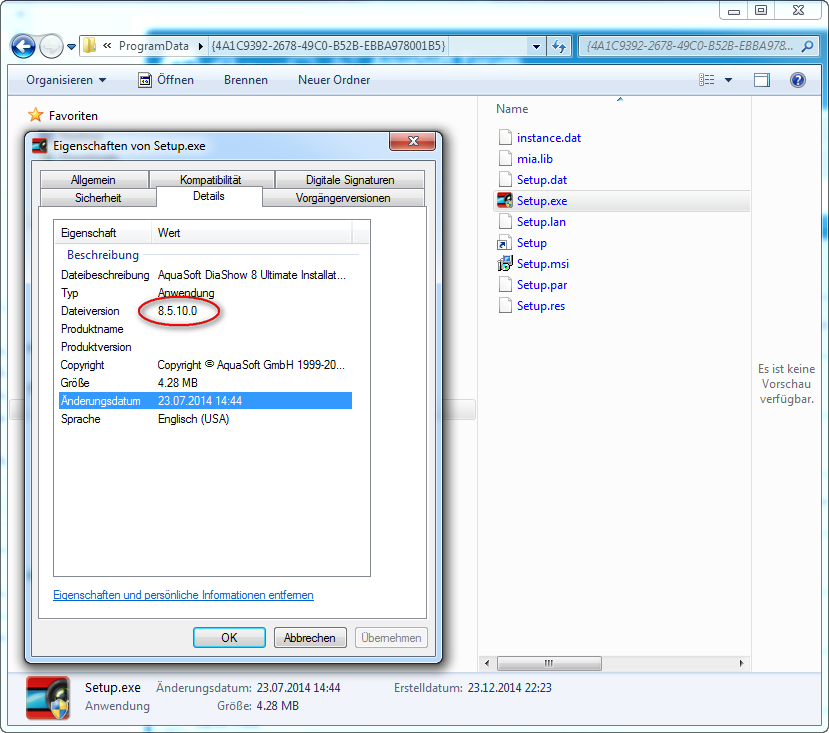Viewport: 829px width, 733px height.
Task: Click link to remove properties and personal information
Action: pos(183,595)
